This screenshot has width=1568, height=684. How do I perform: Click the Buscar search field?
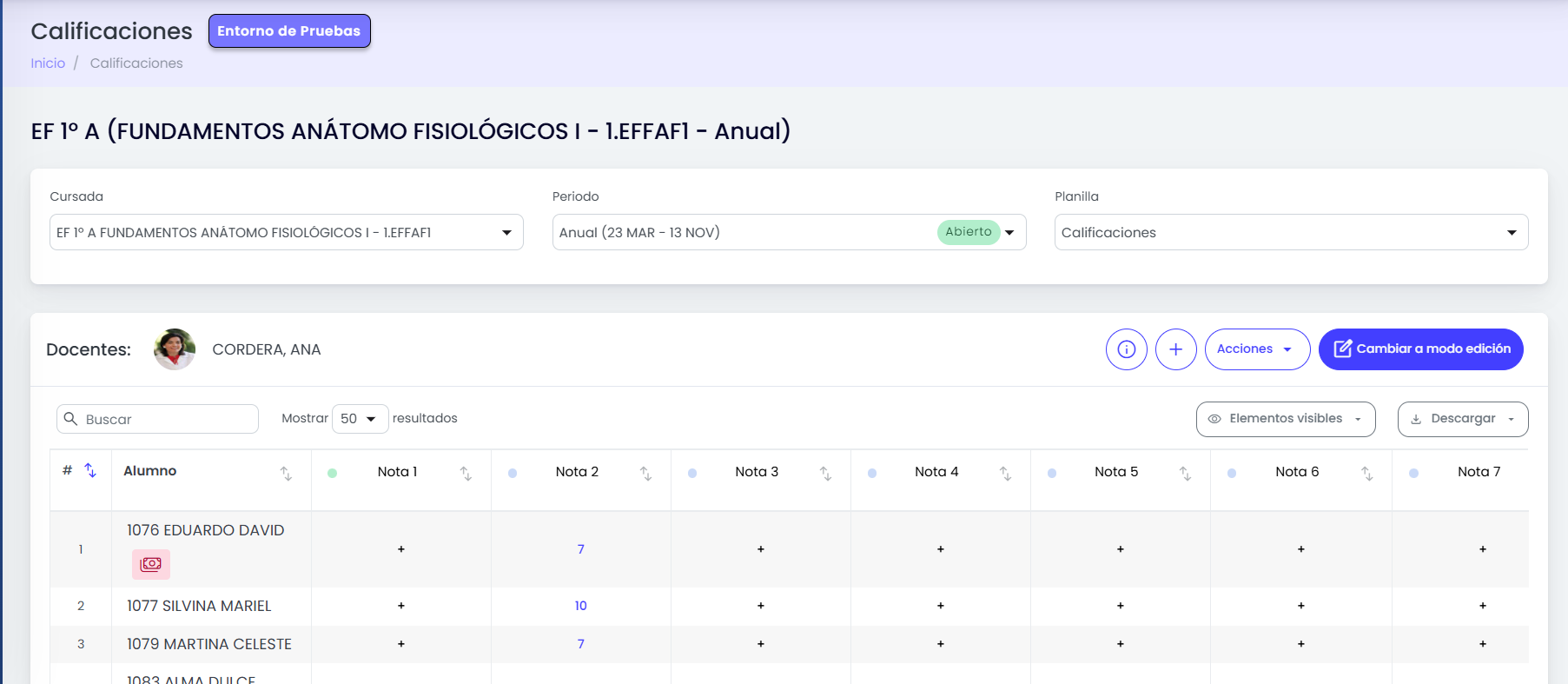(x=157, y=419)
